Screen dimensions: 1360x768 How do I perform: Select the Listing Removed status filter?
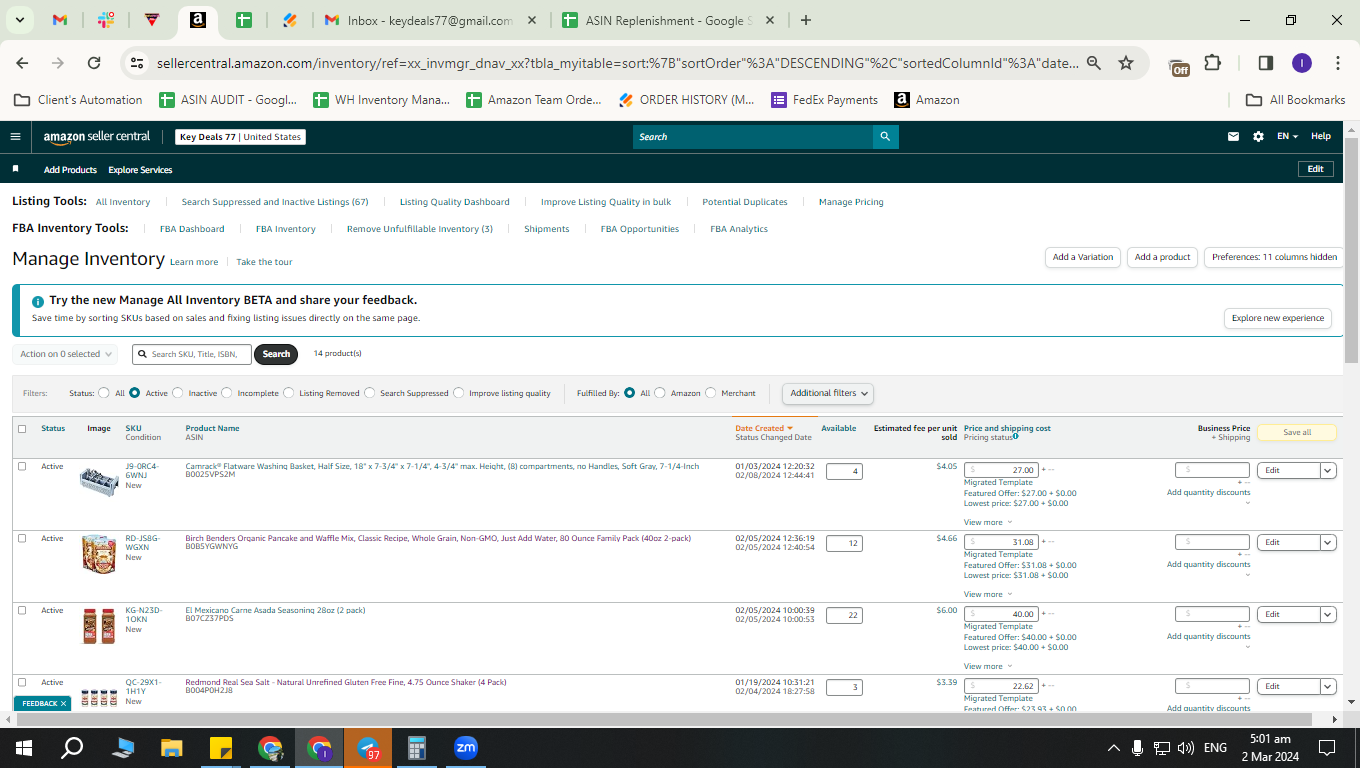click(x=289, y=393)
